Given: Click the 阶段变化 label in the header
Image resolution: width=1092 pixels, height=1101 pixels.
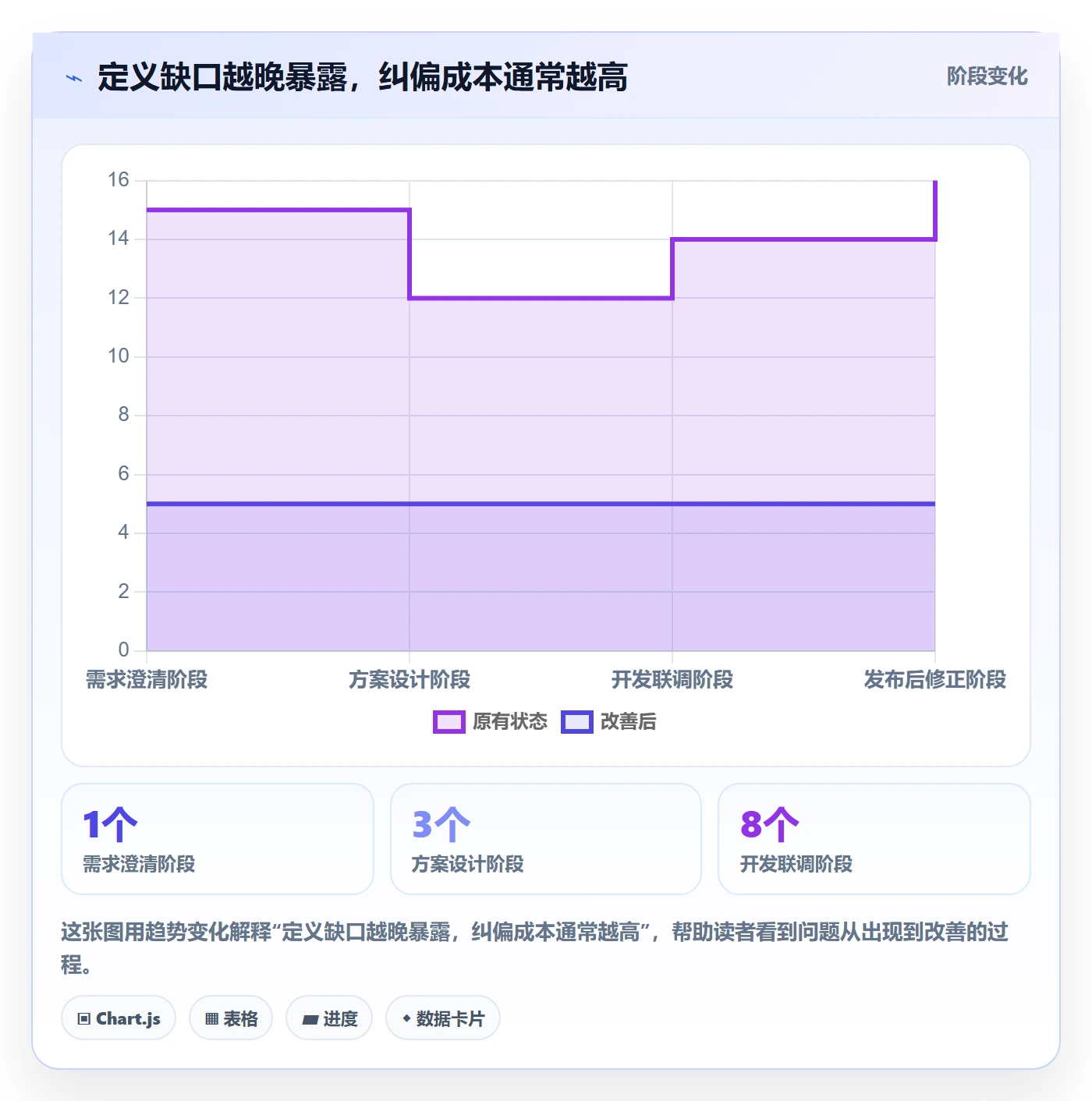Looking at the screenshot, I should point(987,76).
